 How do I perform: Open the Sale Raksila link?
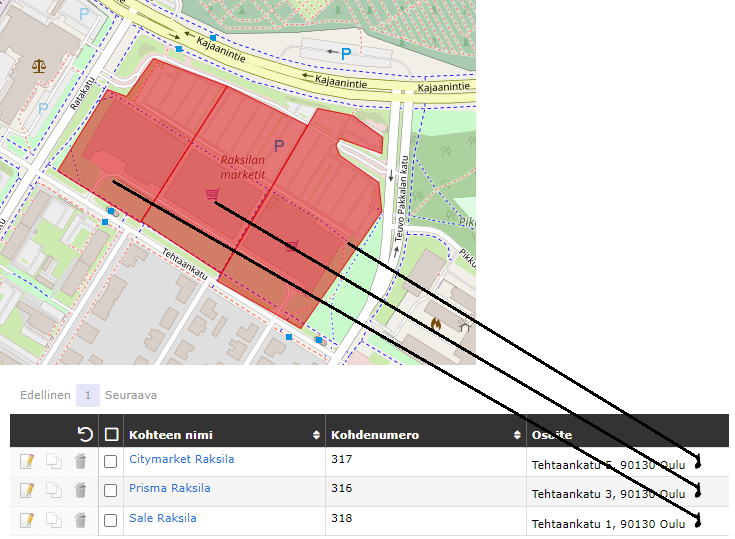(x=162, y=518)
